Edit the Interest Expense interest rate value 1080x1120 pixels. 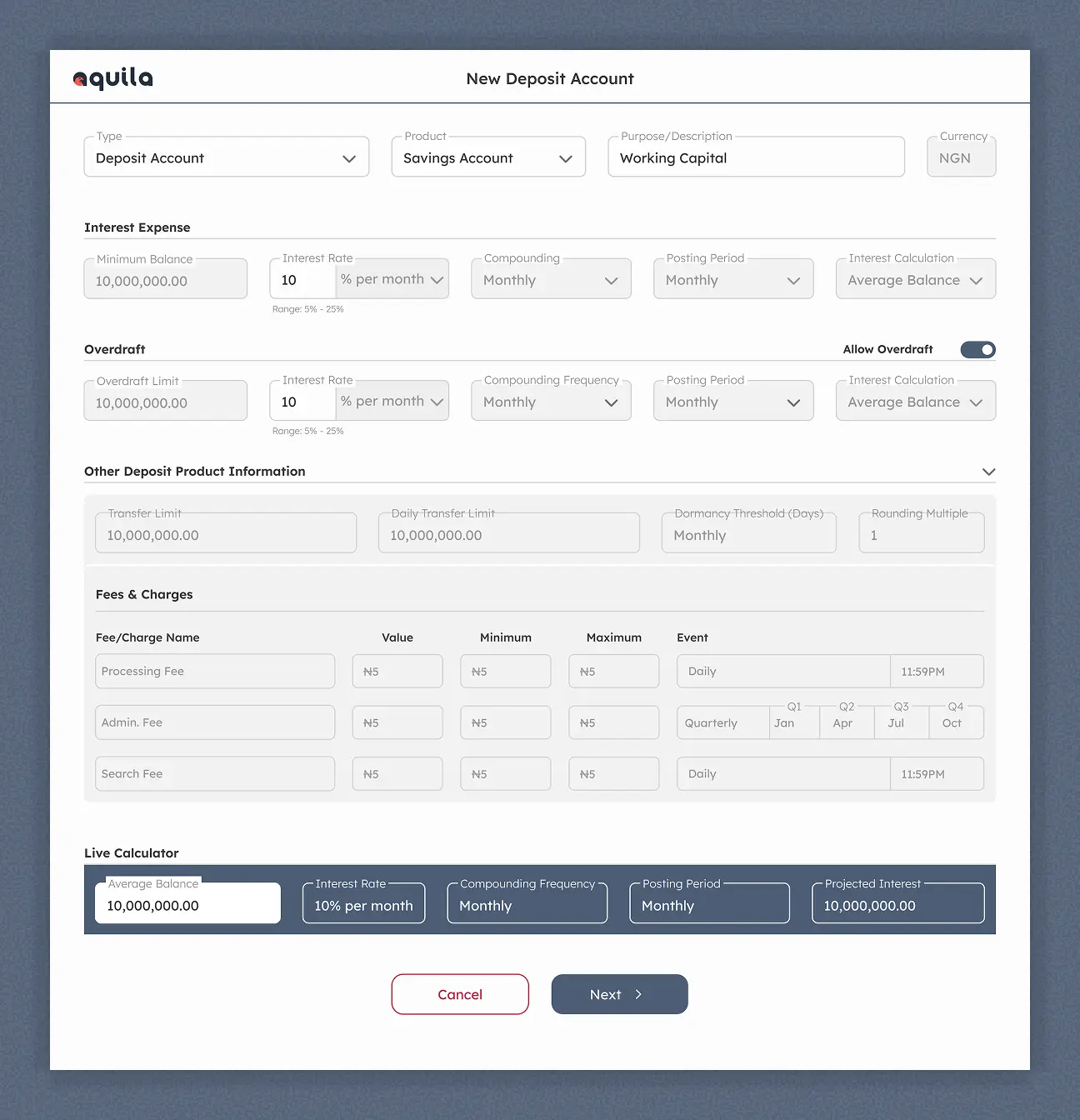pyautogui.click(x=302, y=280)
